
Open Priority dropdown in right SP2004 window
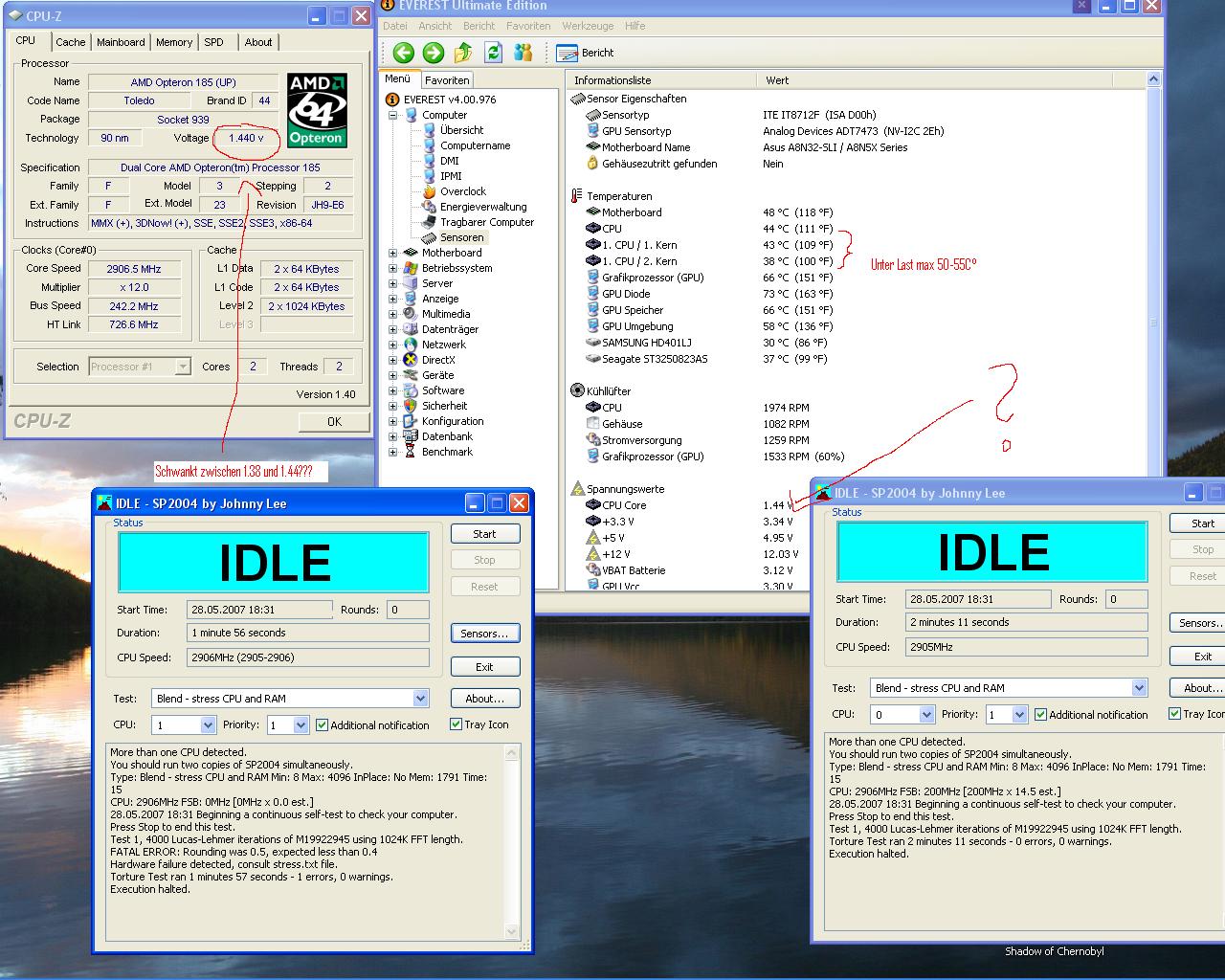click(x=1019, y=715)
